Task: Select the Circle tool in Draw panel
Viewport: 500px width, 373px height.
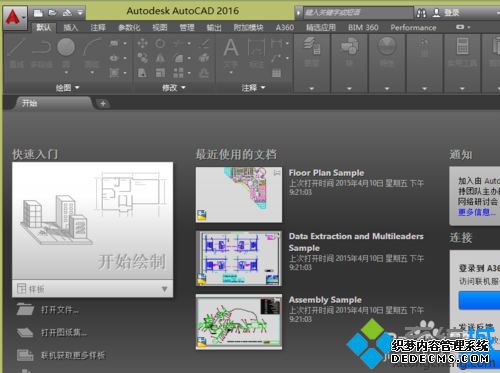Action: [66, 47]
